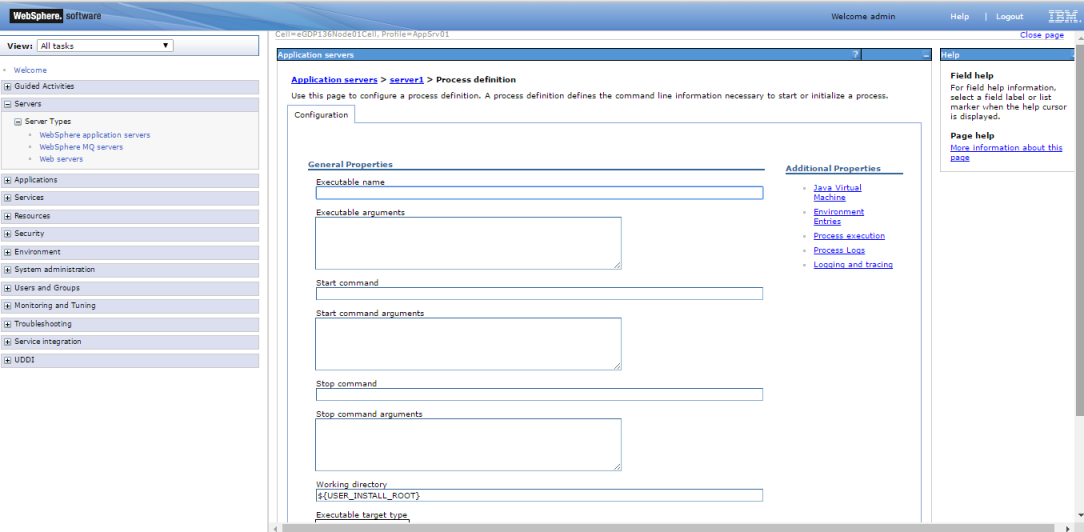Viewport: 1084px width, 532px height.
Task: Go to Application servers breadcrumb
Action: coord(335,80)
